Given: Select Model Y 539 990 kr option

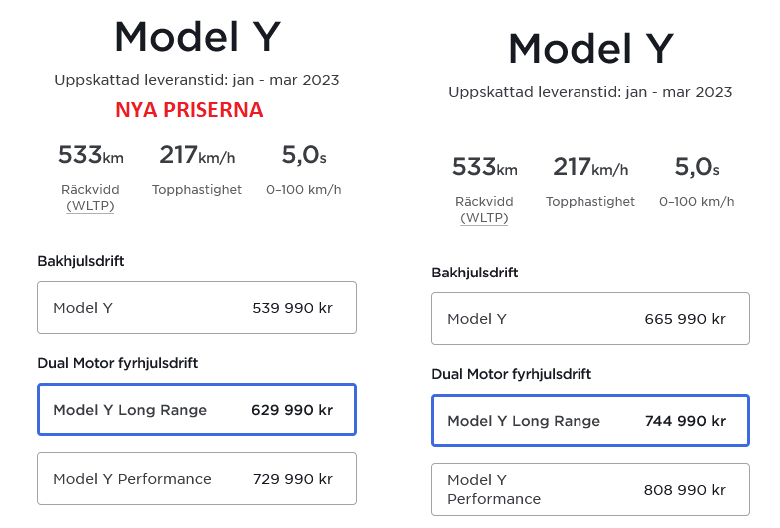Looking at the screenshot, I should point(197,308).
